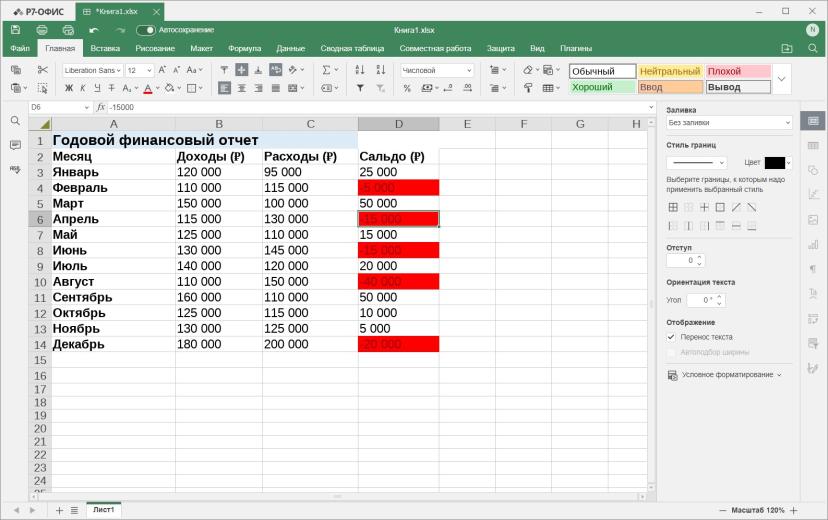Apply the Нейтральный cell style
The height and width of the screenshot is (520, 828).
click(670, 71)
